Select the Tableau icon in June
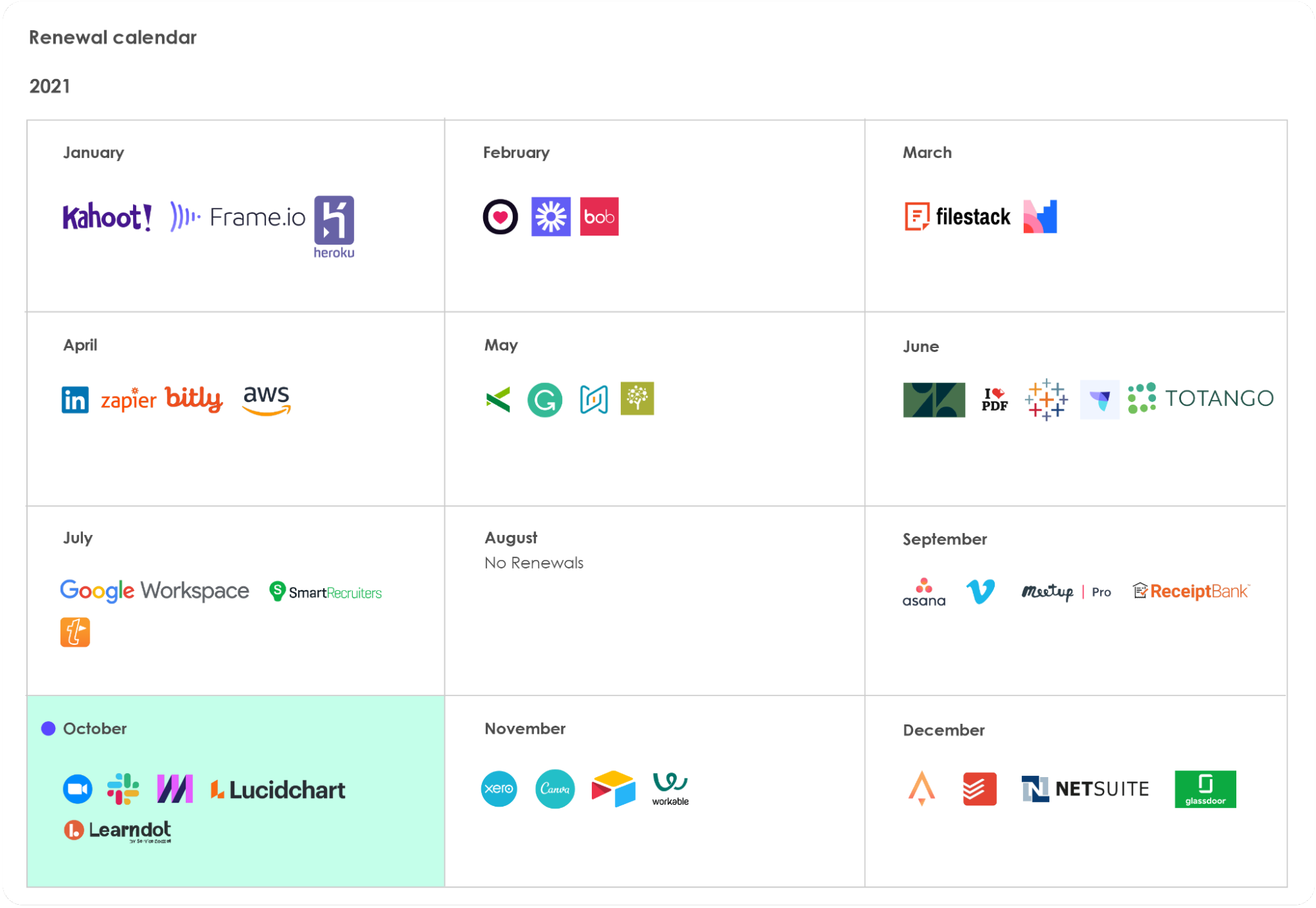The image size is (1316, 908). click(x=1045, y=399)
